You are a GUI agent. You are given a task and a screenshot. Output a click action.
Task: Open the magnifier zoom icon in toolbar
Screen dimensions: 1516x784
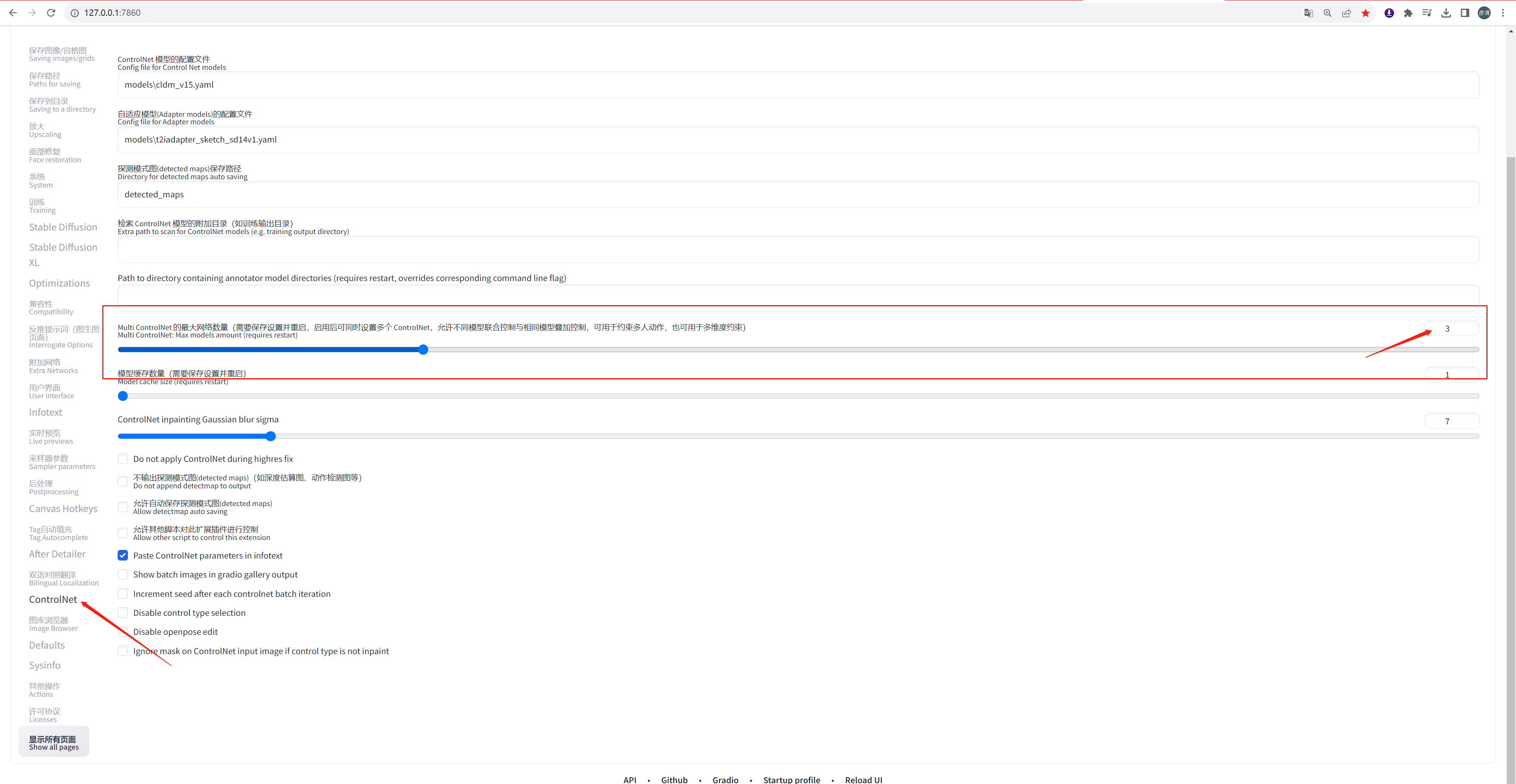click(1327, 12)
